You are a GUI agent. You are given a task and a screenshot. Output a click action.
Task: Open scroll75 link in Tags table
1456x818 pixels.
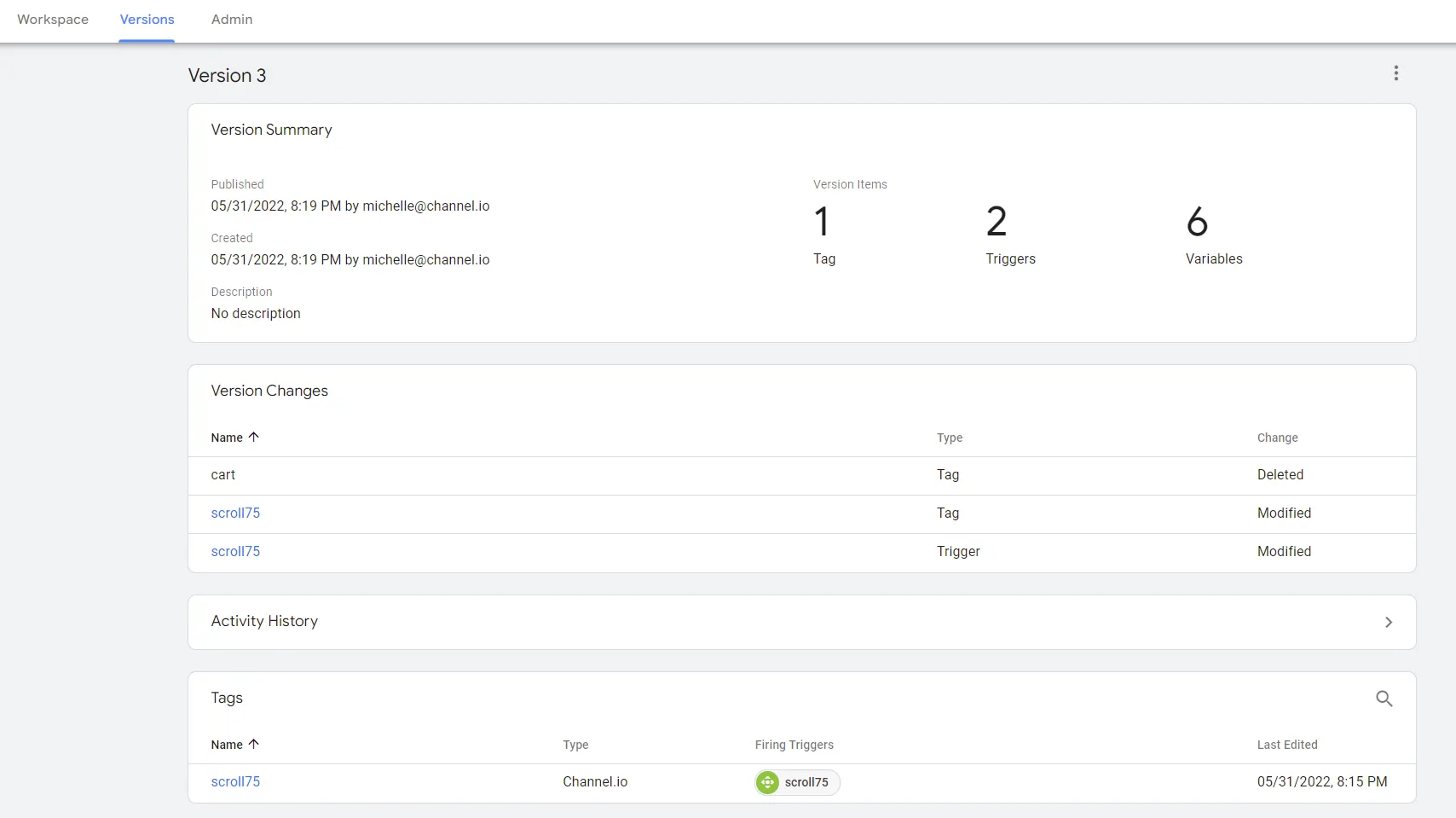pos(235,781)
